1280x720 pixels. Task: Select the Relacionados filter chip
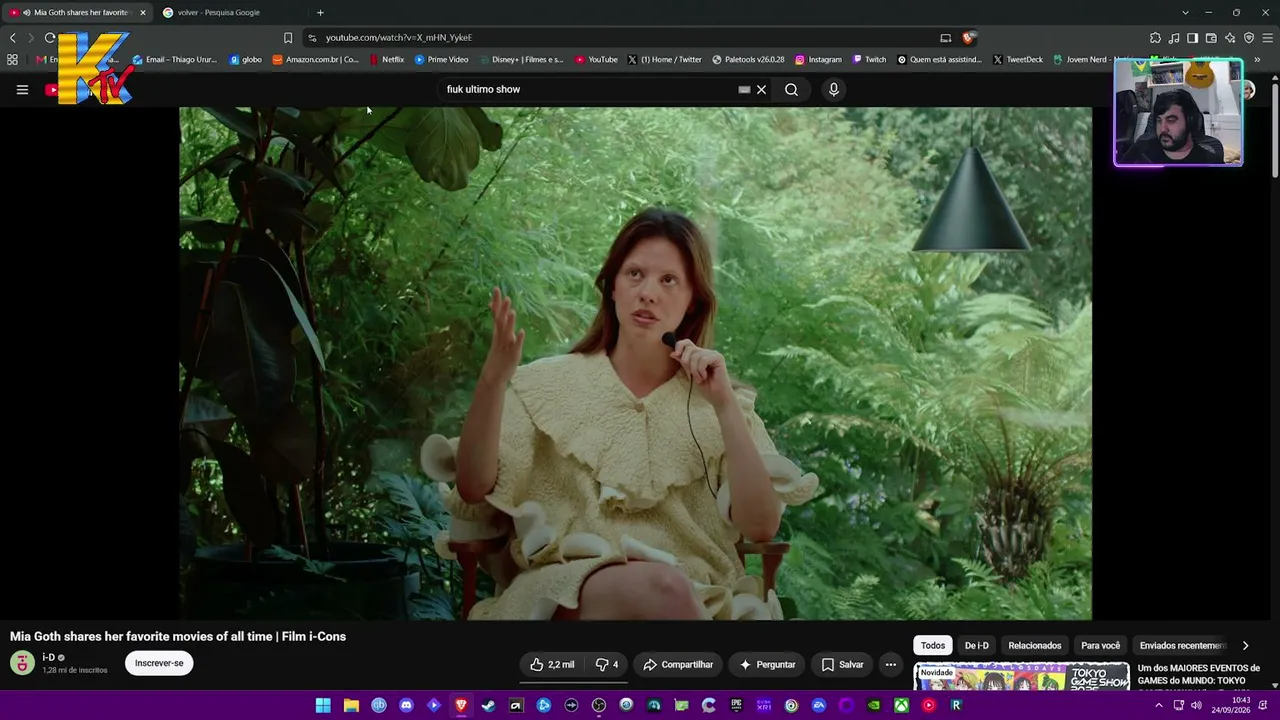[x=1034, y=645]
